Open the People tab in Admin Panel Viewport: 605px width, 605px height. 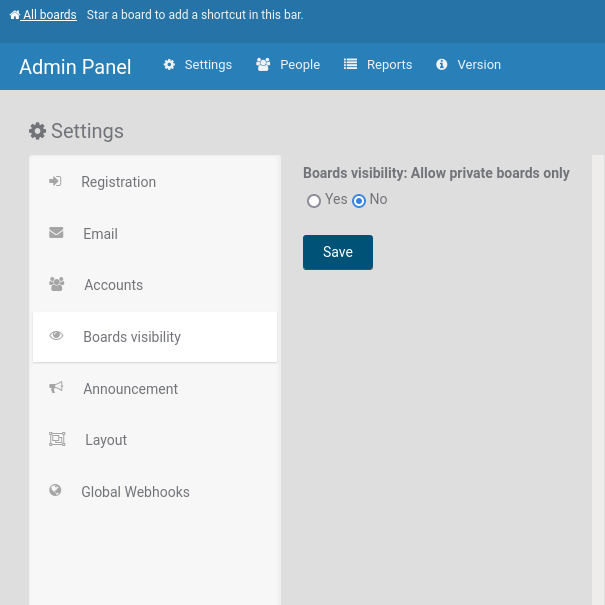pos(299,65)
